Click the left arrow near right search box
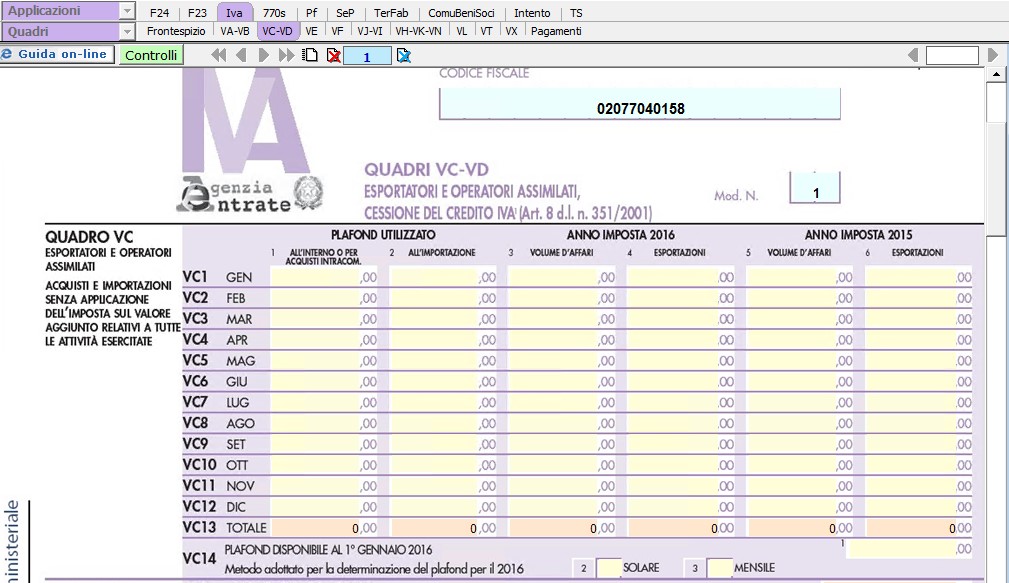 tap(912, 55)
